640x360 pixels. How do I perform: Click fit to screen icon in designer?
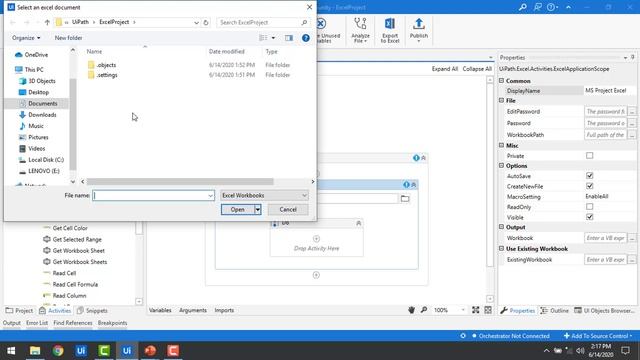coord(476,310)
